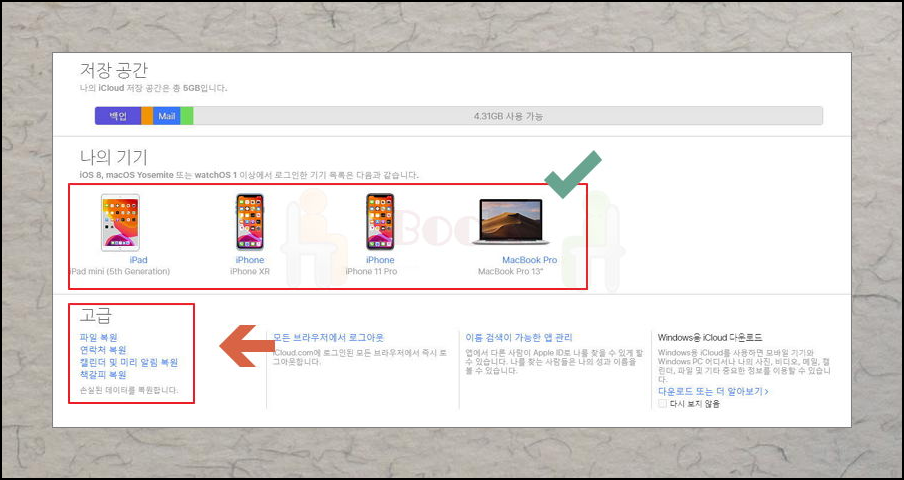Check the 다시 보지 않음 checkbox

click(x=662, y=404)
